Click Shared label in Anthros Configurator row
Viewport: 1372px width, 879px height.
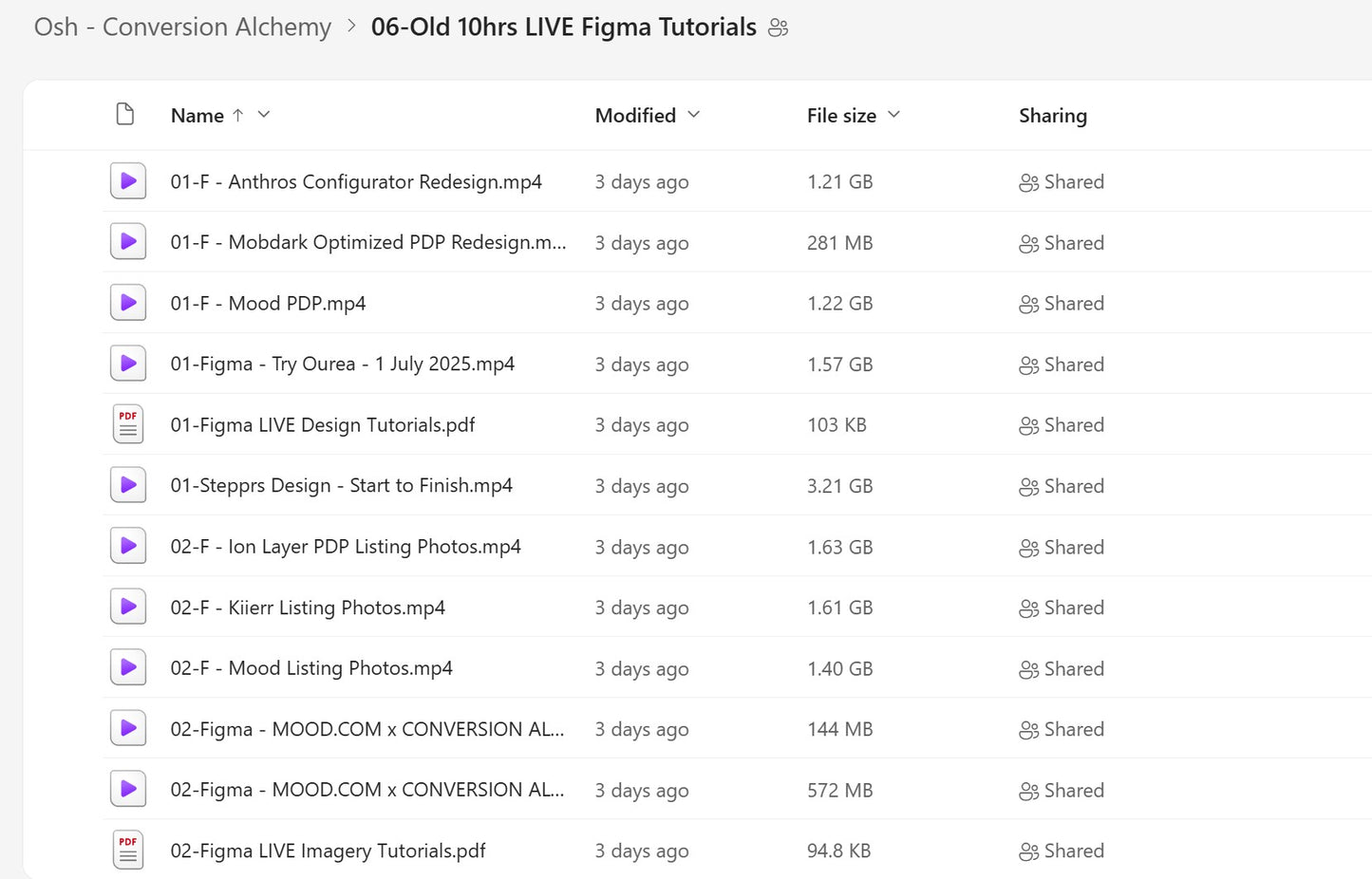[x=1074, y=181]
